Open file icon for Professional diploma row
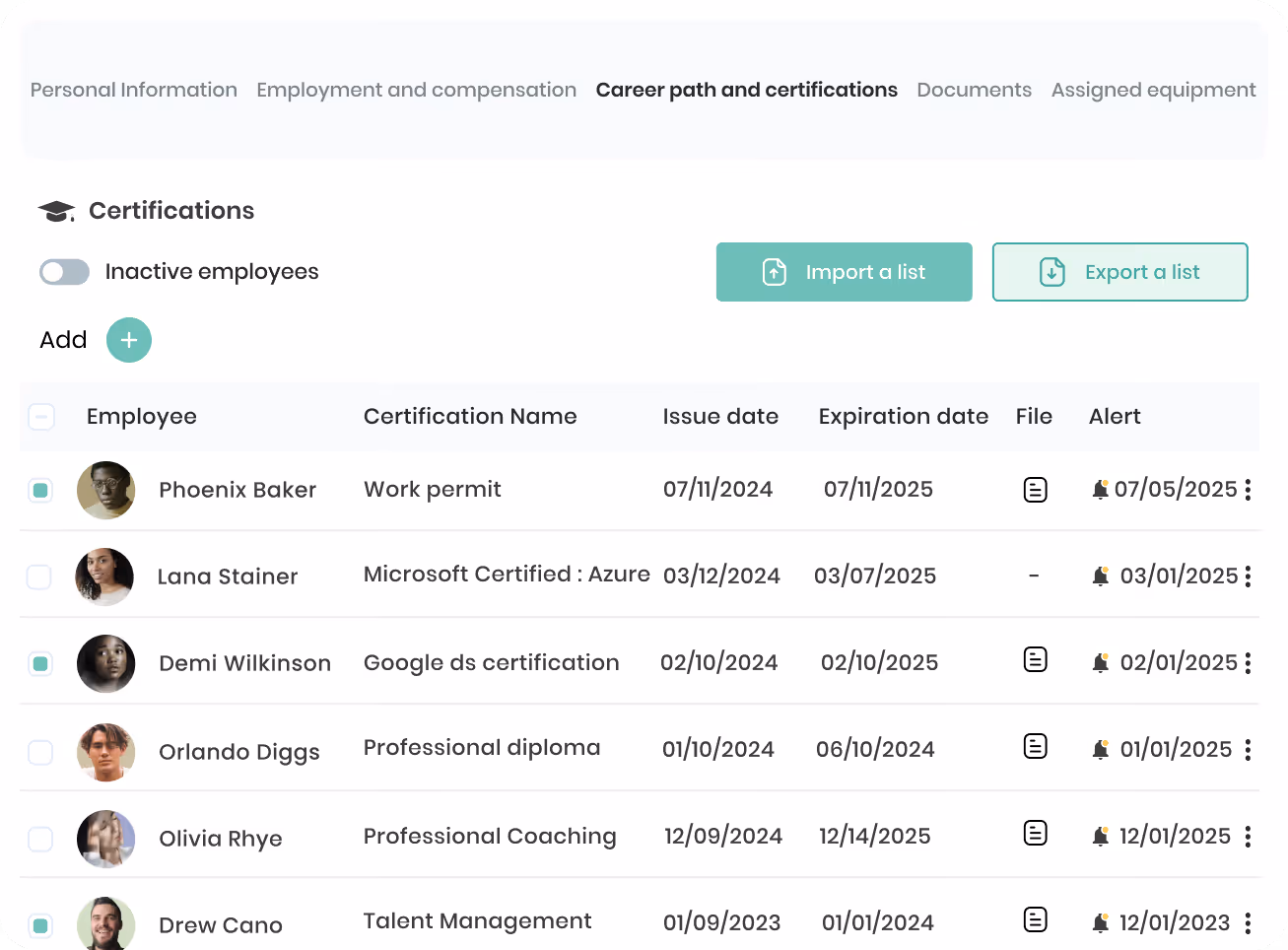Viewport: 1288px width, 950px height. tap(1035, 746)
